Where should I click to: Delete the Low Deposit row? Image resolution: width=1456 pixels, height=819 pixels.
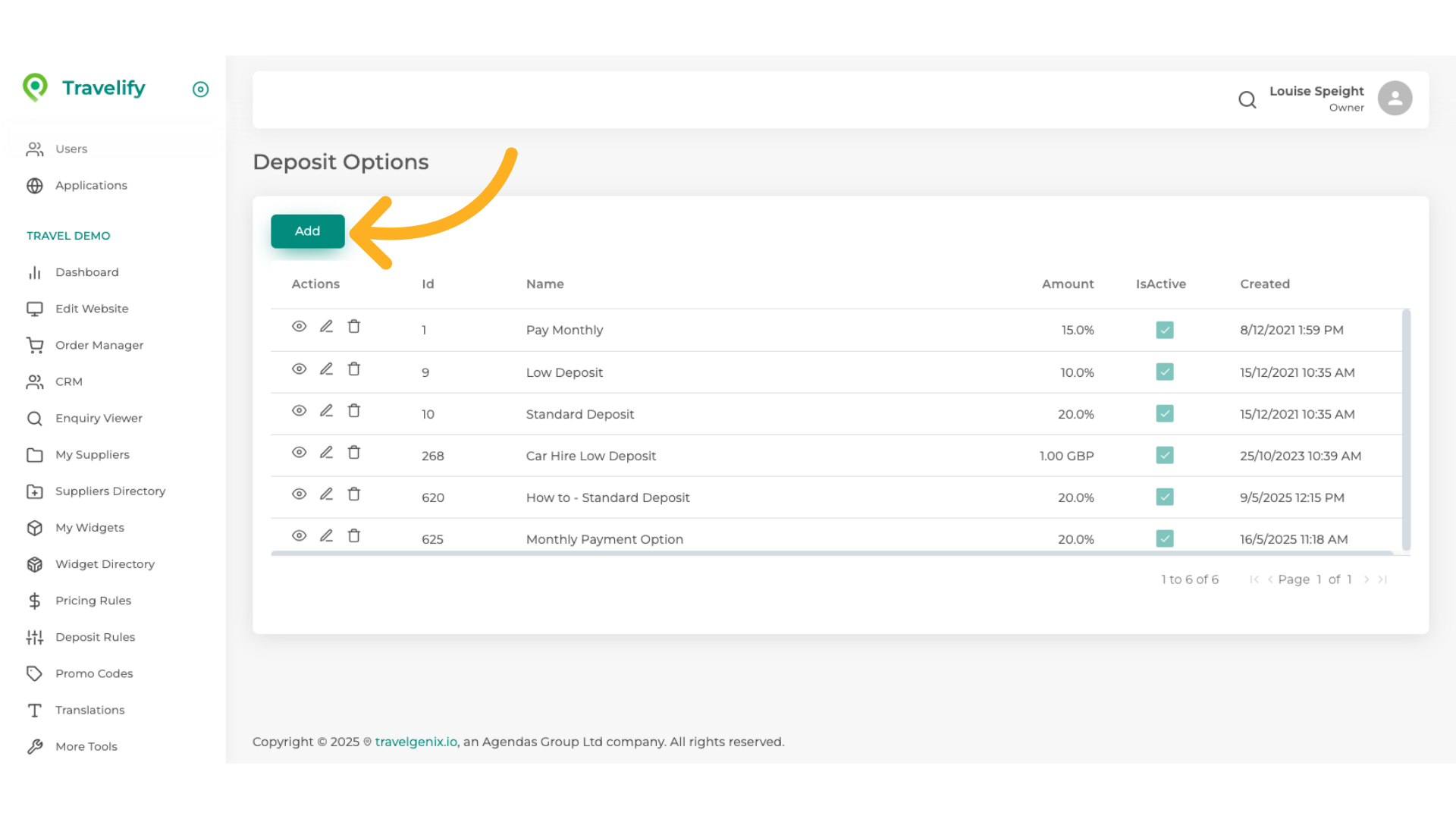pyautogui.click(x=353, y=369)
